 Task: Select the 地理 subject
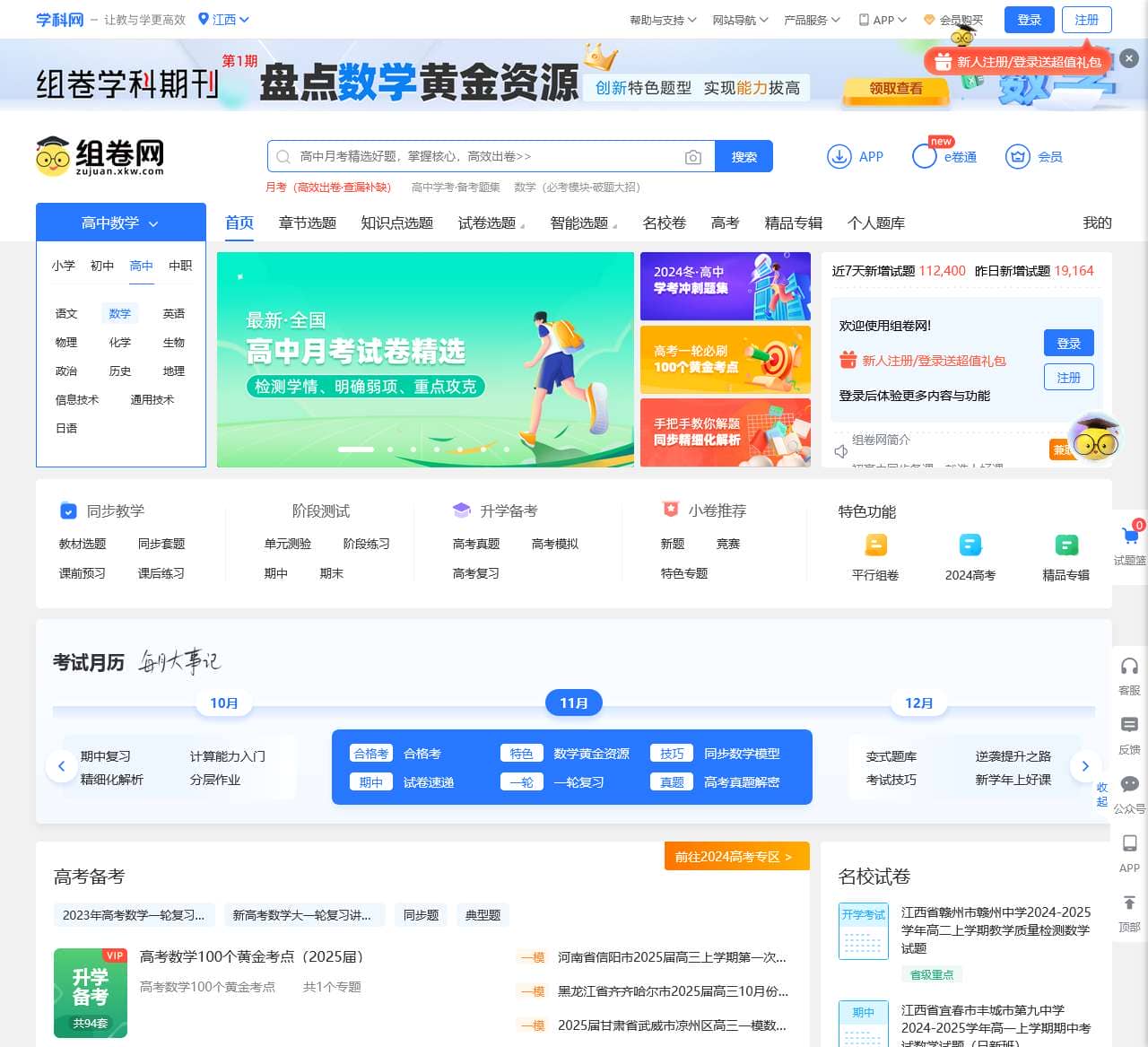pos(174,371)
